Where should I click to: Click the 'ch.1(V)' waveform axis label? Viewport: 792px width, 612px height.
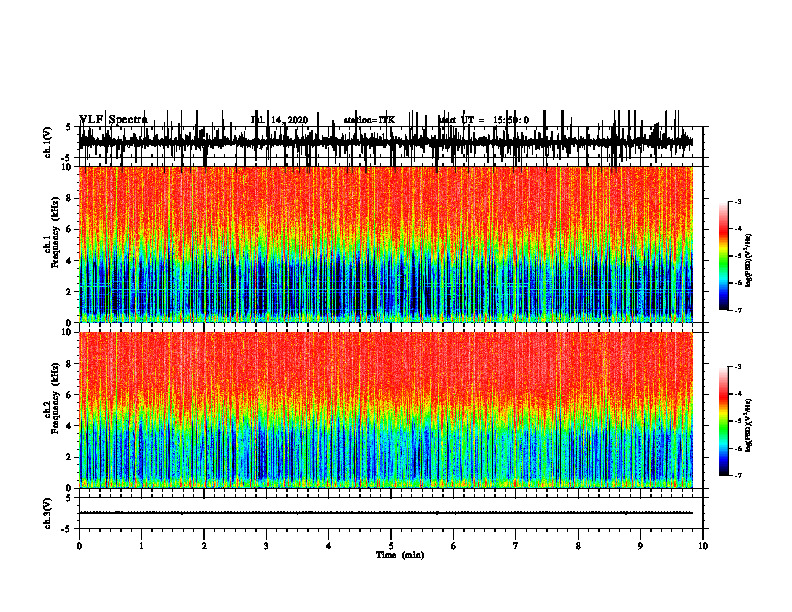[48, 142]
